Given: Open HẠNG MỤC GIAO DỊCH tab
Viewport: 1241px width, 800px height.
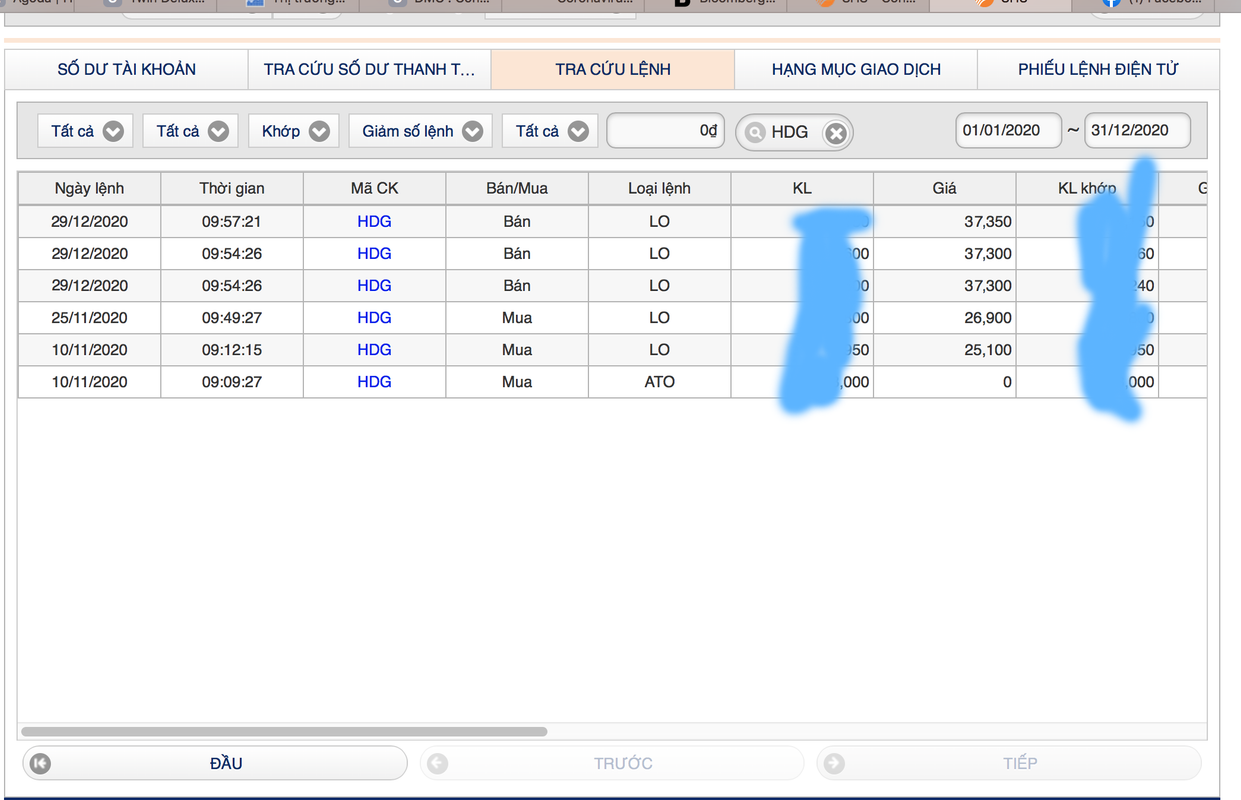Looking at the screenshot, I should coord(856,69).
